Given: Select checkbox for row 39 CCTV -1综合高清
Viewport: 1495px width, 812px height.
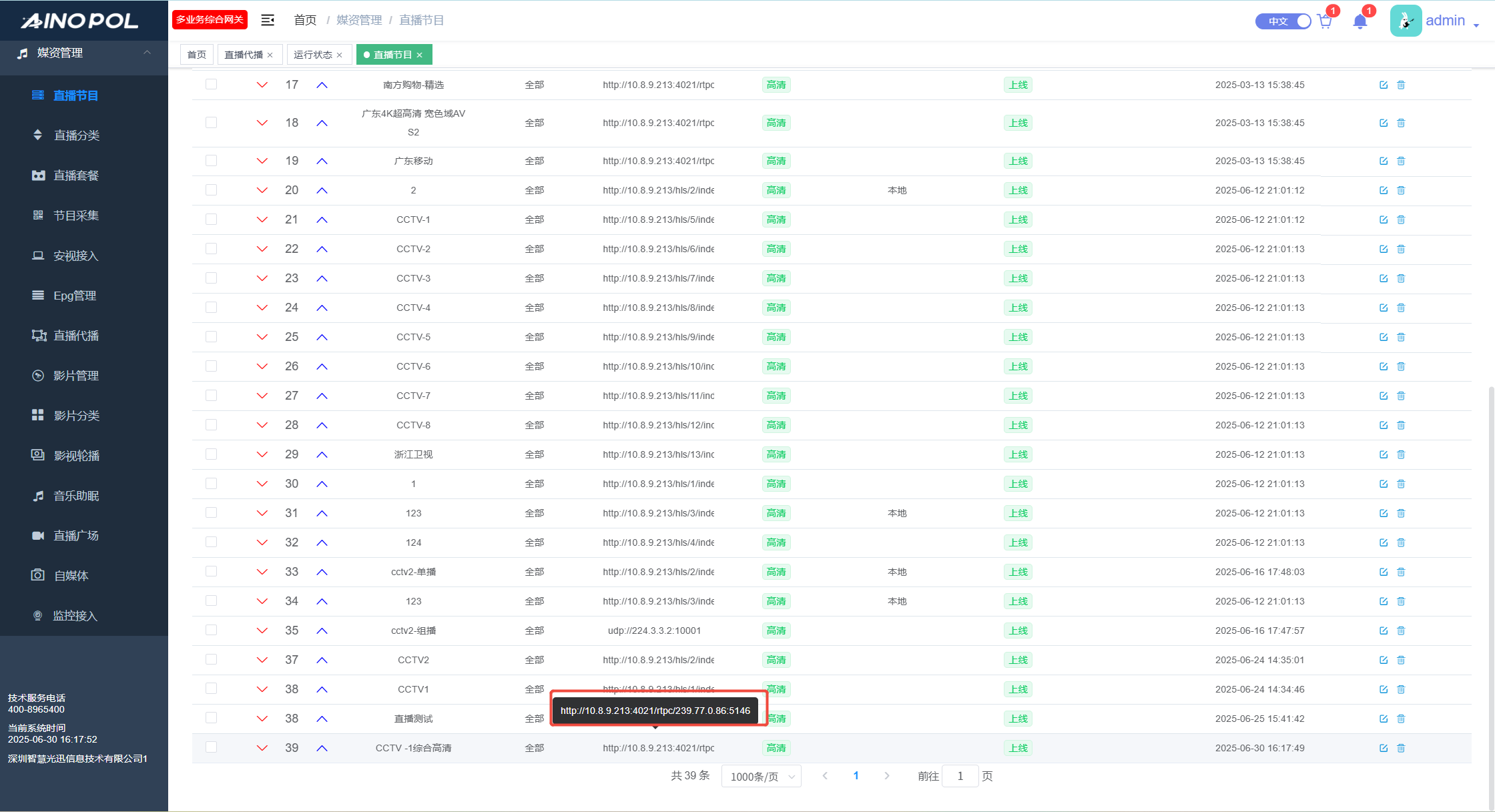Looking at the screenshot, I should tap(211, 747).
